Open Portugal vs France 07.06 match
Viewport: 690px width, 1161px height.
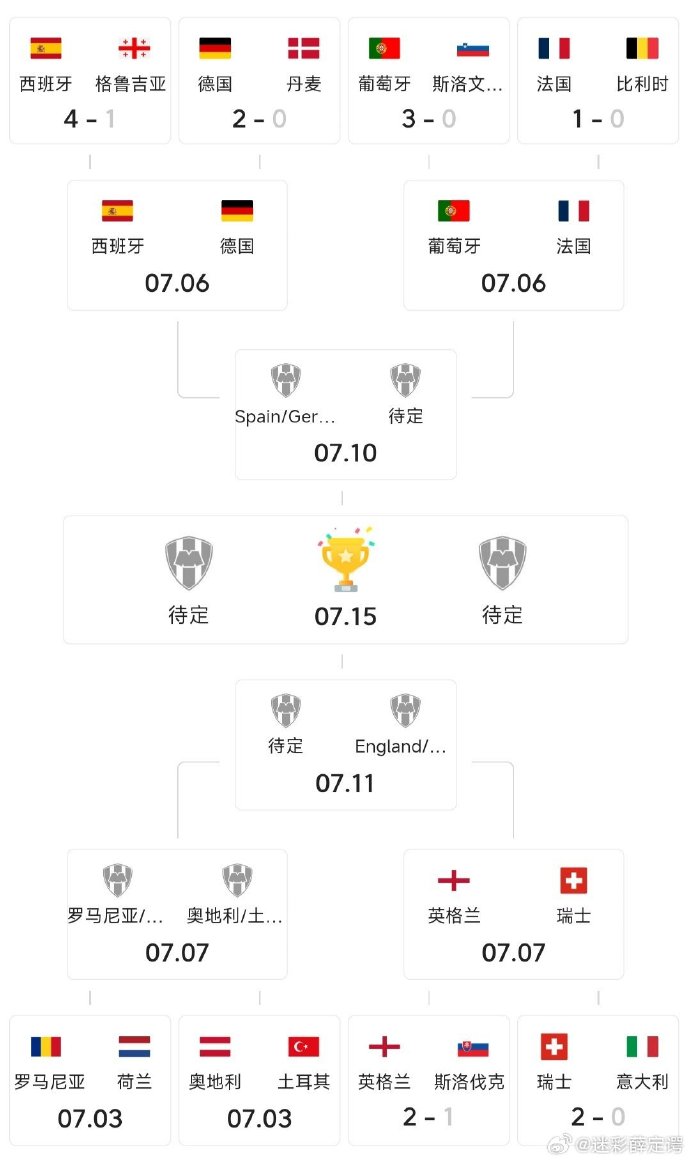click(513, 246)
